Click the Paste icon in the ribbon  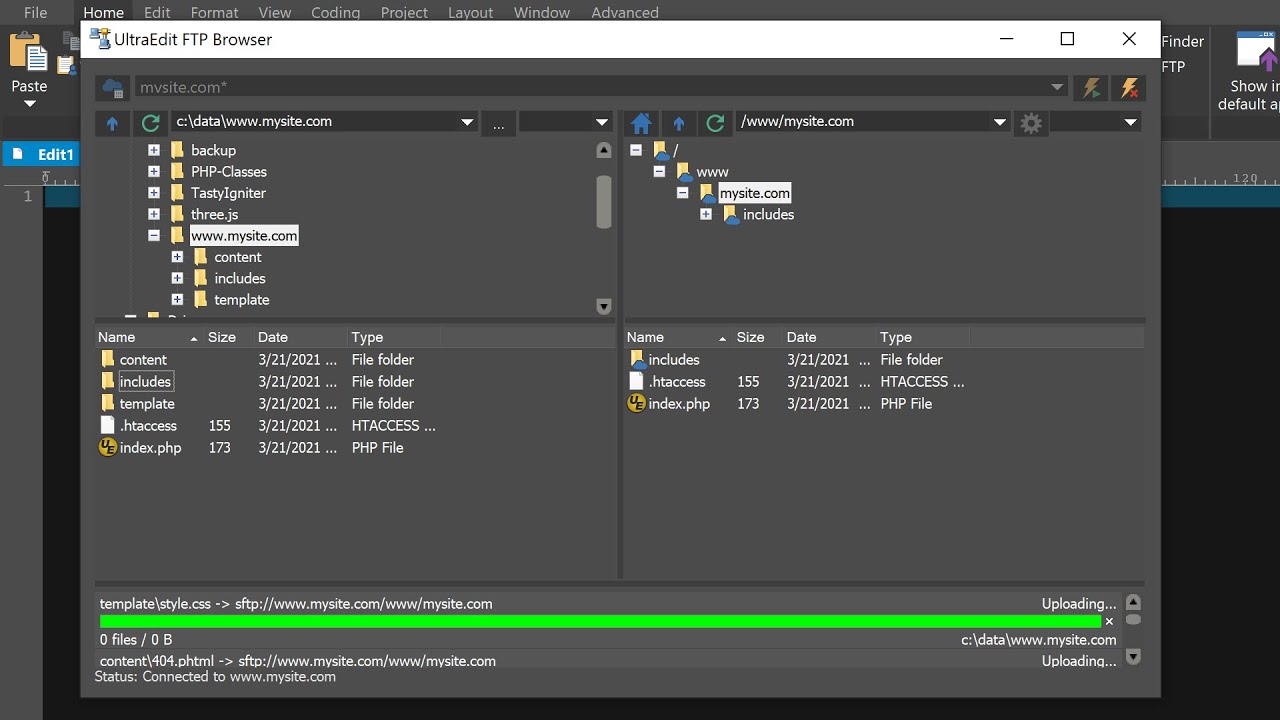tap(28, 54)
